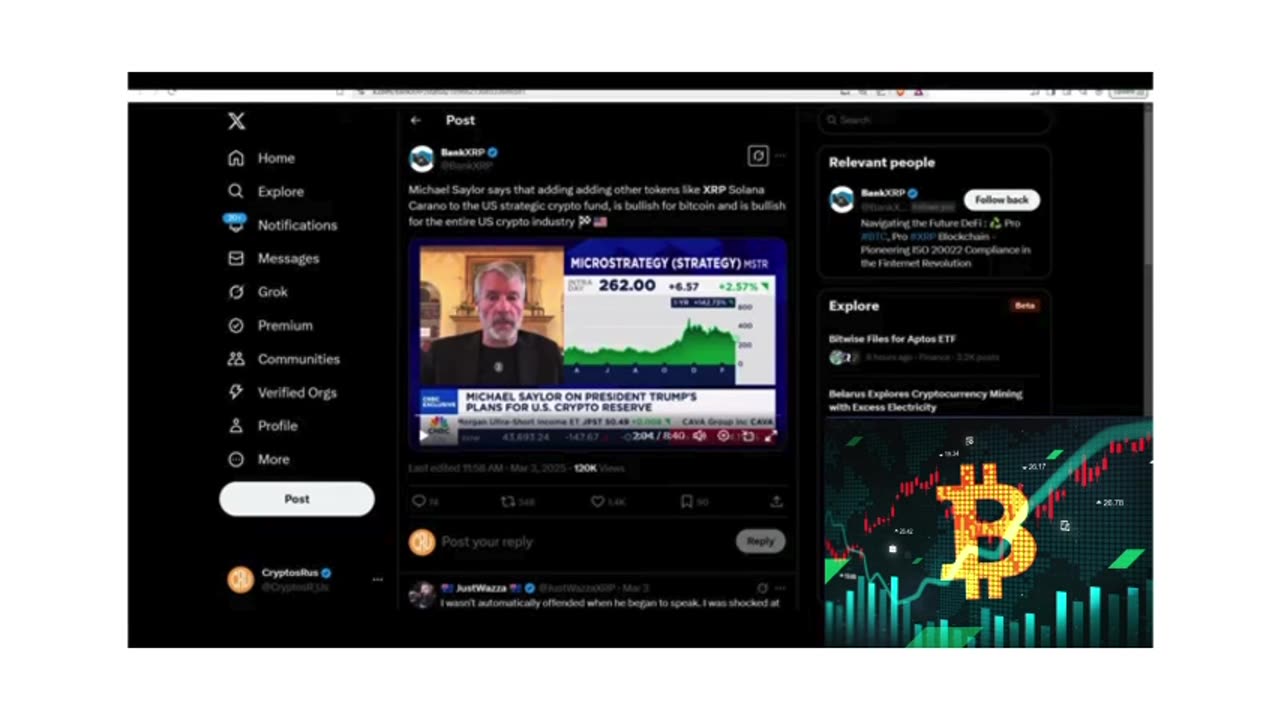The width and height of the screenshot is (1280, 720).
Task: Toggle fullscreen on the video
Action: 770,436
